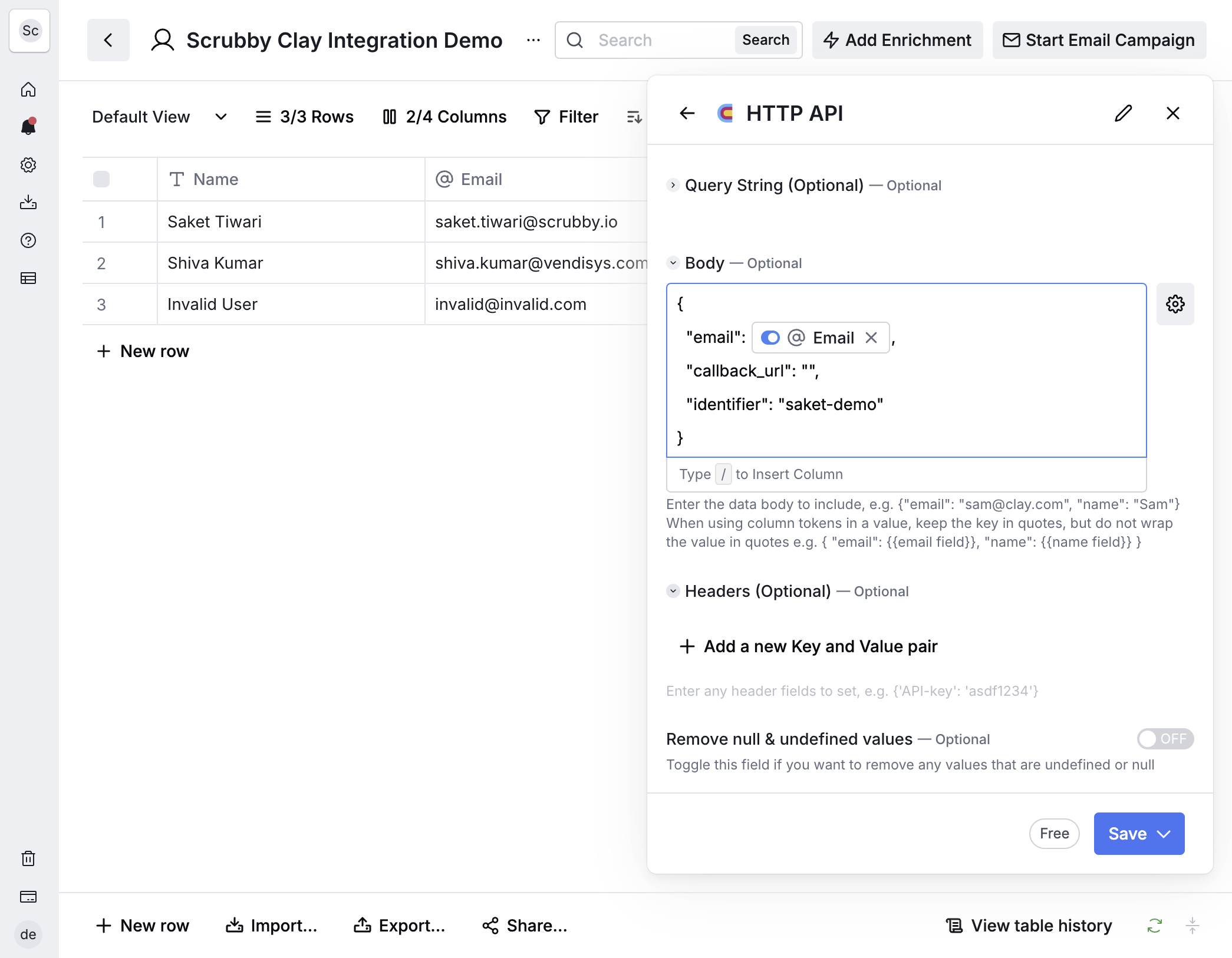
Task: Click the Search button
Action: pyautogui.click(x=766, y=40)
